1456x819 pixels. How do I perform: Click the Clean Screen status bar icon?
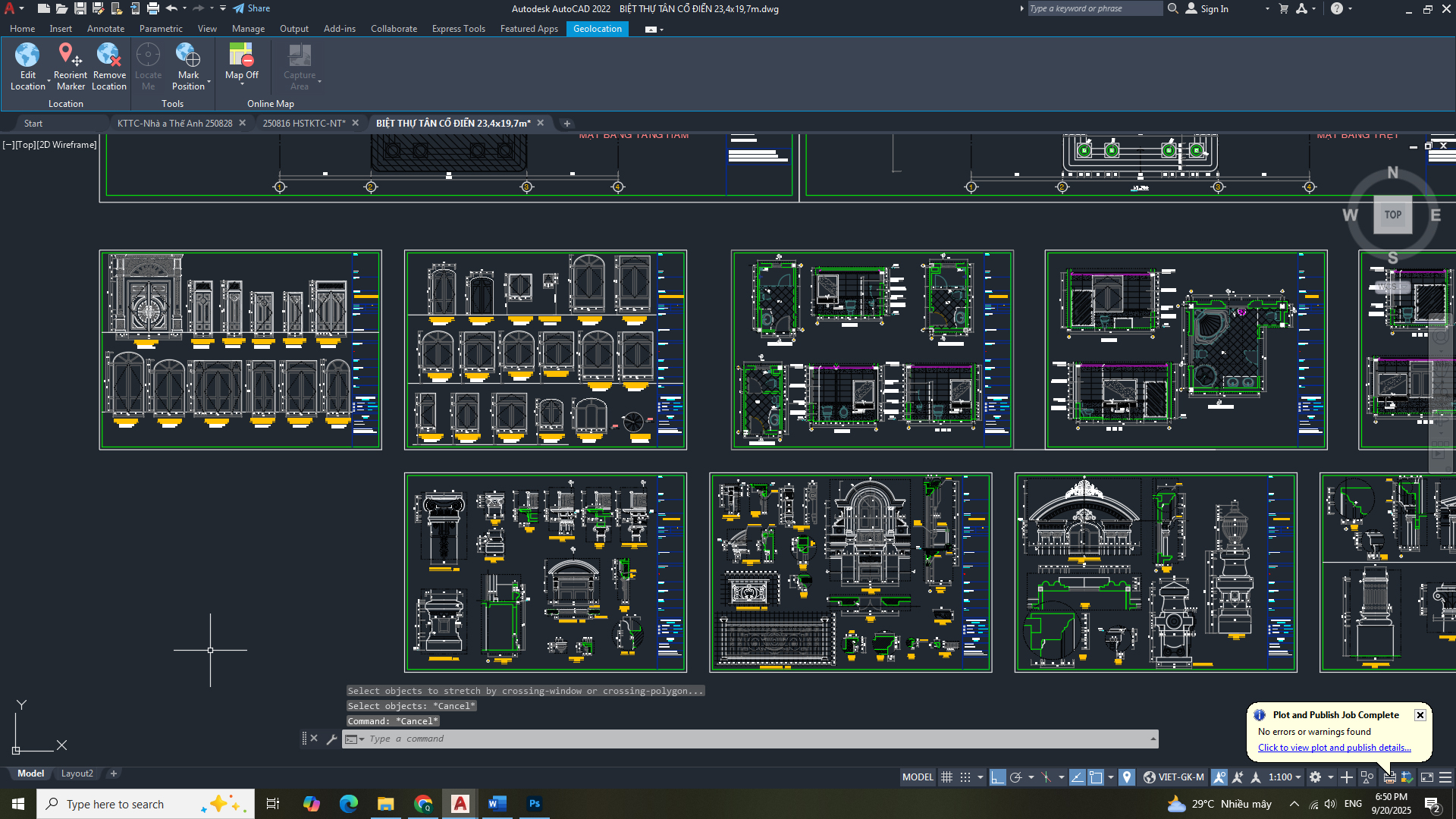coord(1426,777)
